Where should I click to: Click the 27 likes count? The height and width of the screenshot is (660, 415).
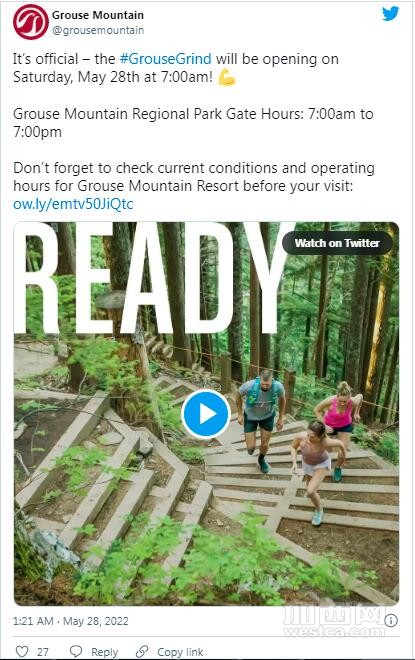coord(43,652)
